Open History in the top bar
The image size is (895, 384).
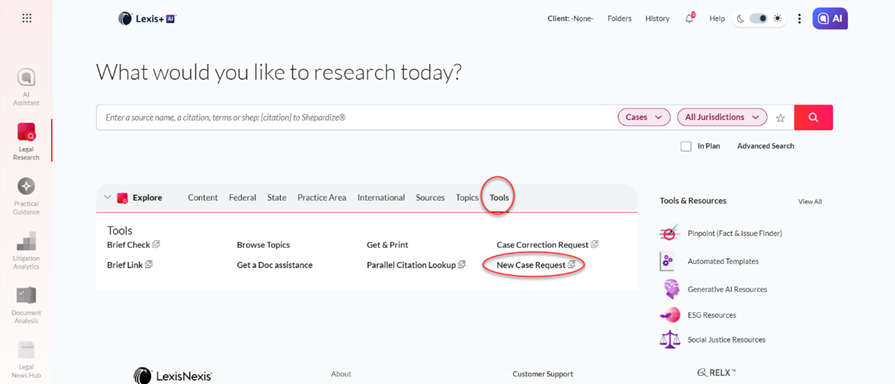658,19
